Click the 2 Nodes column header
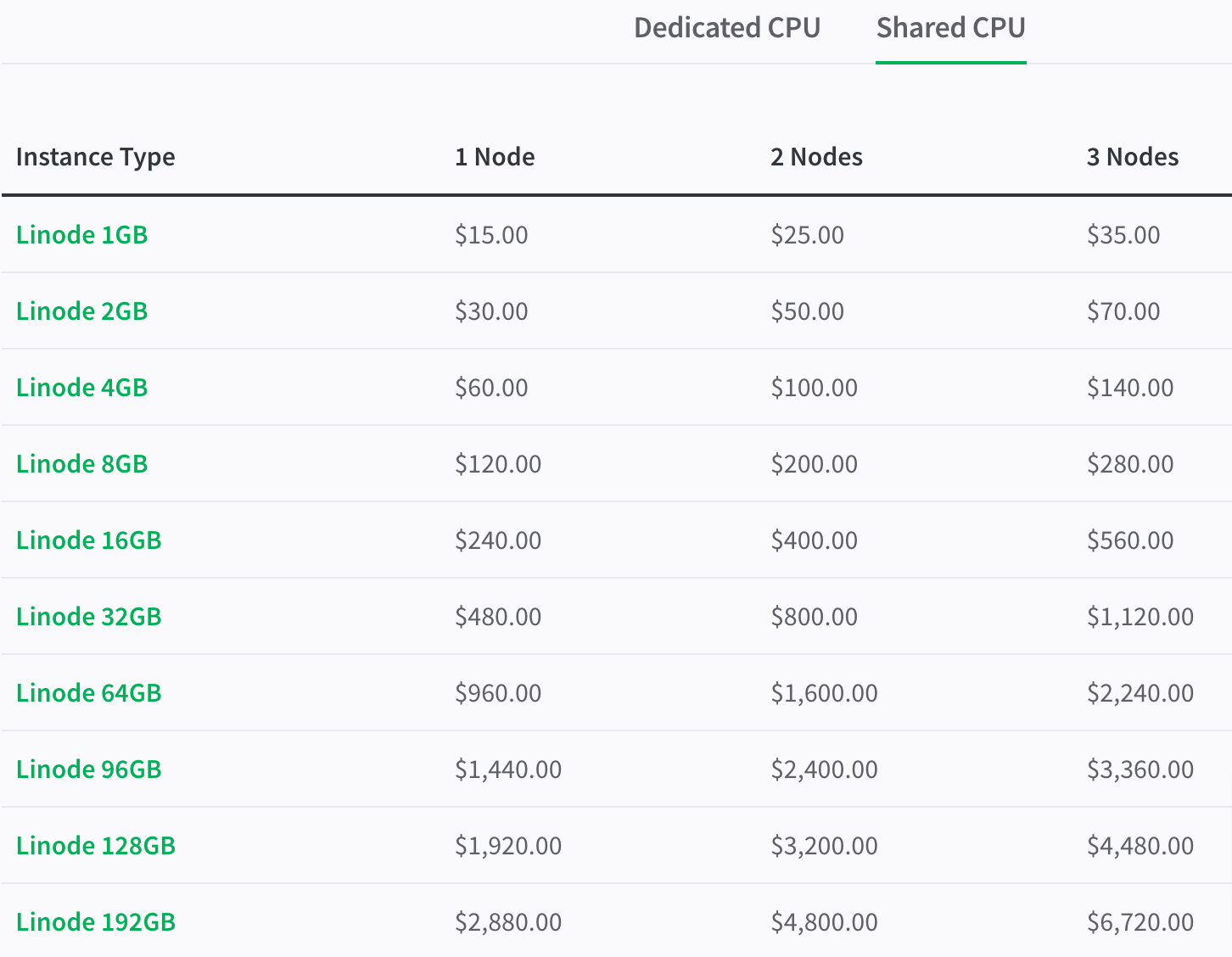This screenshot has height=957, width=1232. tap(816, 157)
